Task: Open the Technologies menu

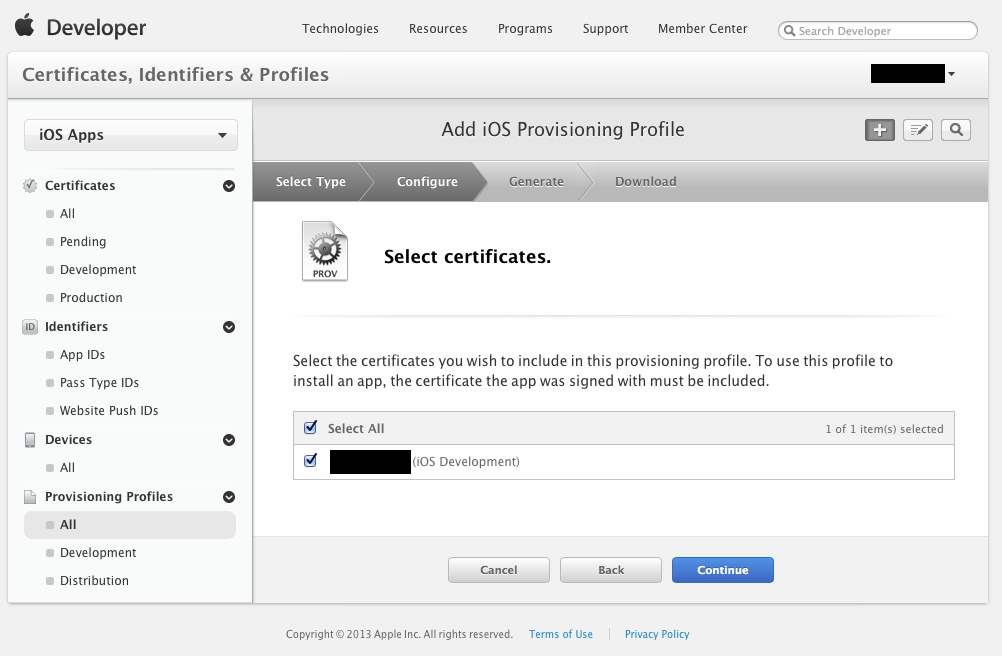Action: click(340, 29)
